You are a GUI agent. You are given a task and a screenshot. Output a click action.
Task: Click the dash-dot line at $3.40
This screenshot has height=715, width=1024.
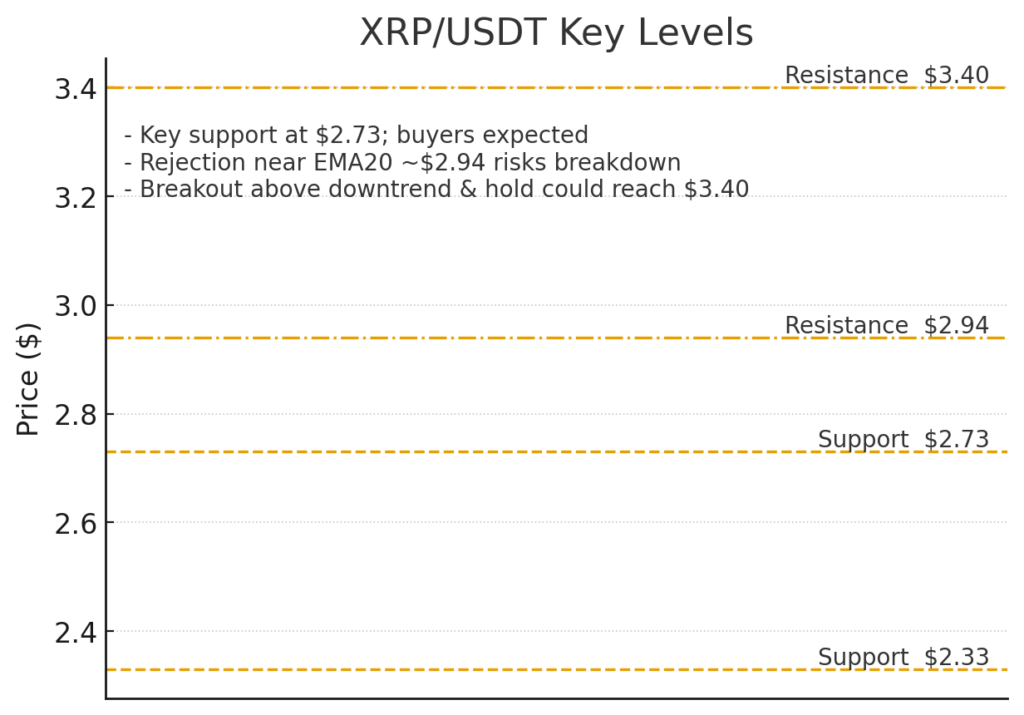pyautogui.click(x=444, y=87)
